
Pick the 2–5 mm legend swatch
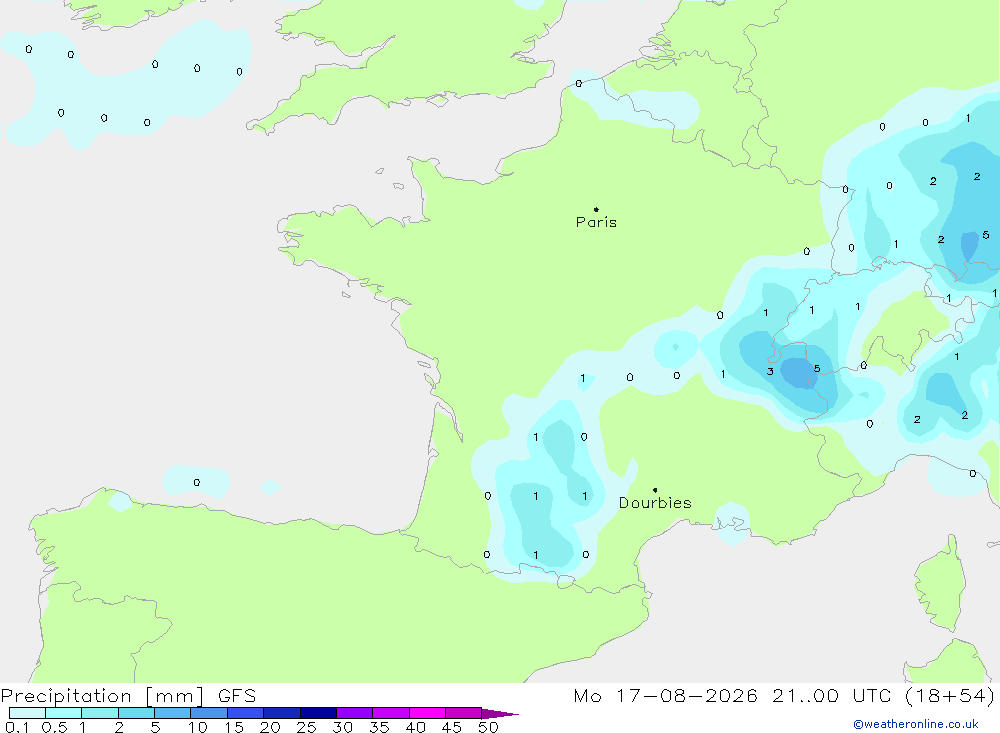coord(136,713)
